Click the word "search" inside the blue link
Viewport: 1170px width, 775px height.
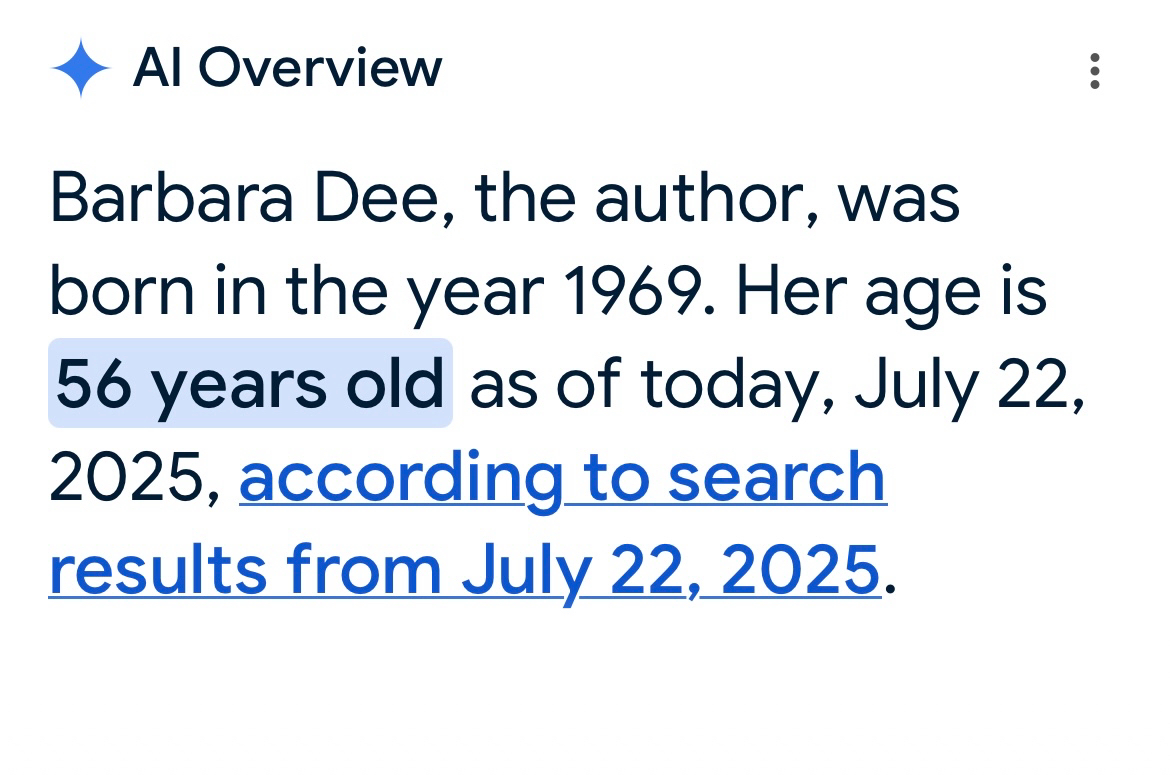click(776, 478)
